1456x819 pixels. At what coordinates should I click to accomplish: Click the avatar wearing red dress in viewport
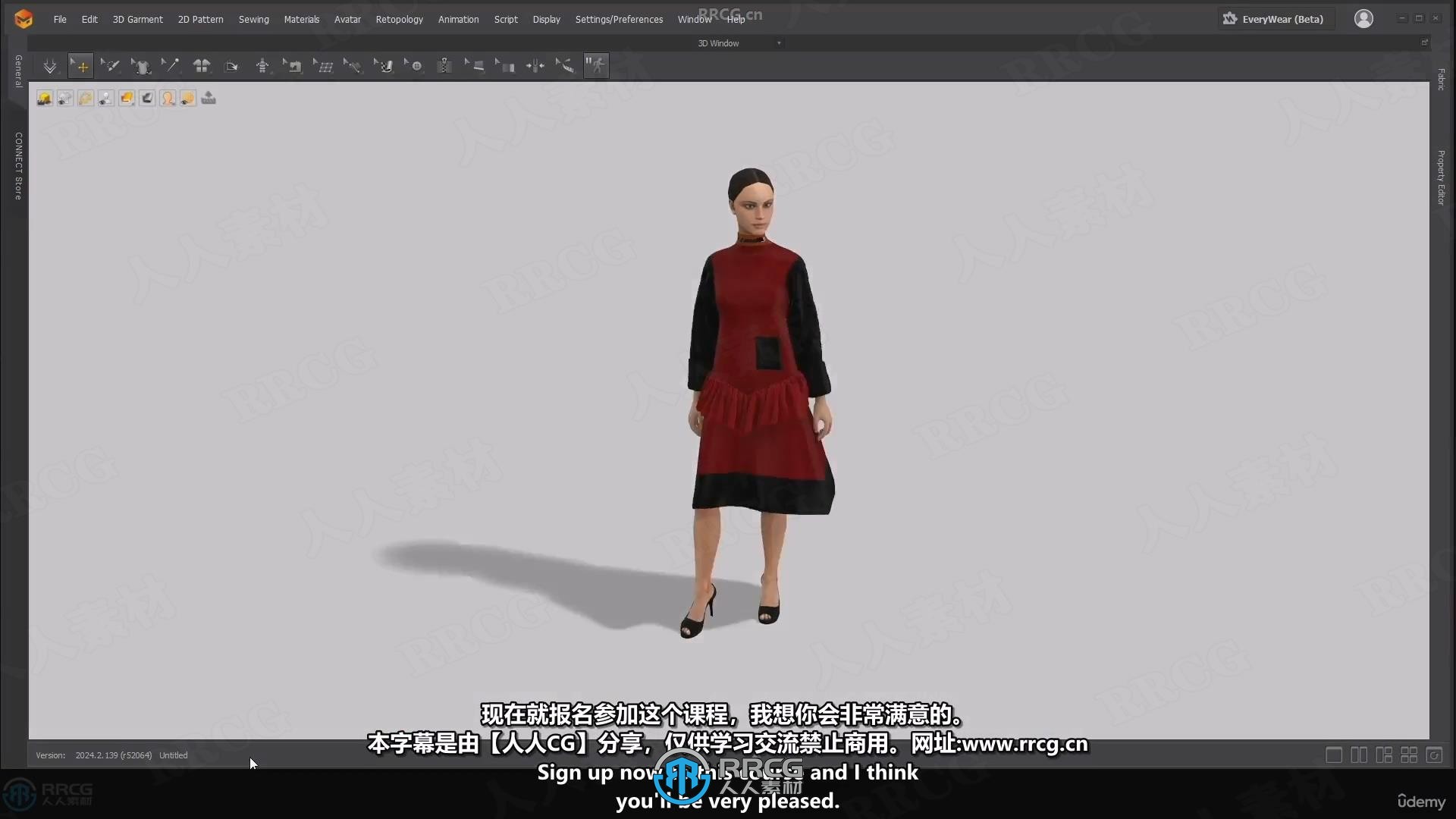758,402
